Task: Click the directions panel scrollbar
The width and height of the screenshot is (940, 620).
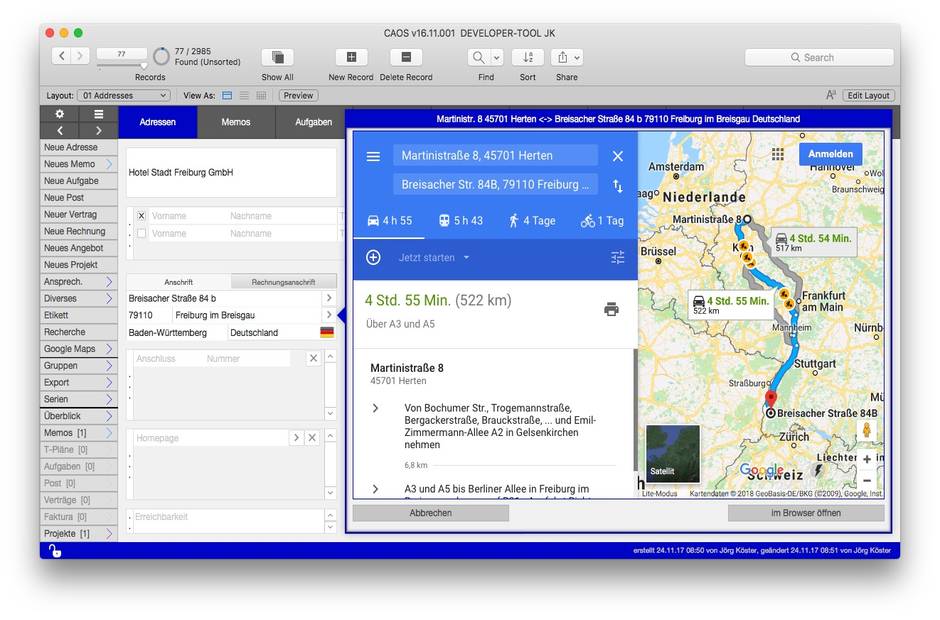Action: coord(635,410)
